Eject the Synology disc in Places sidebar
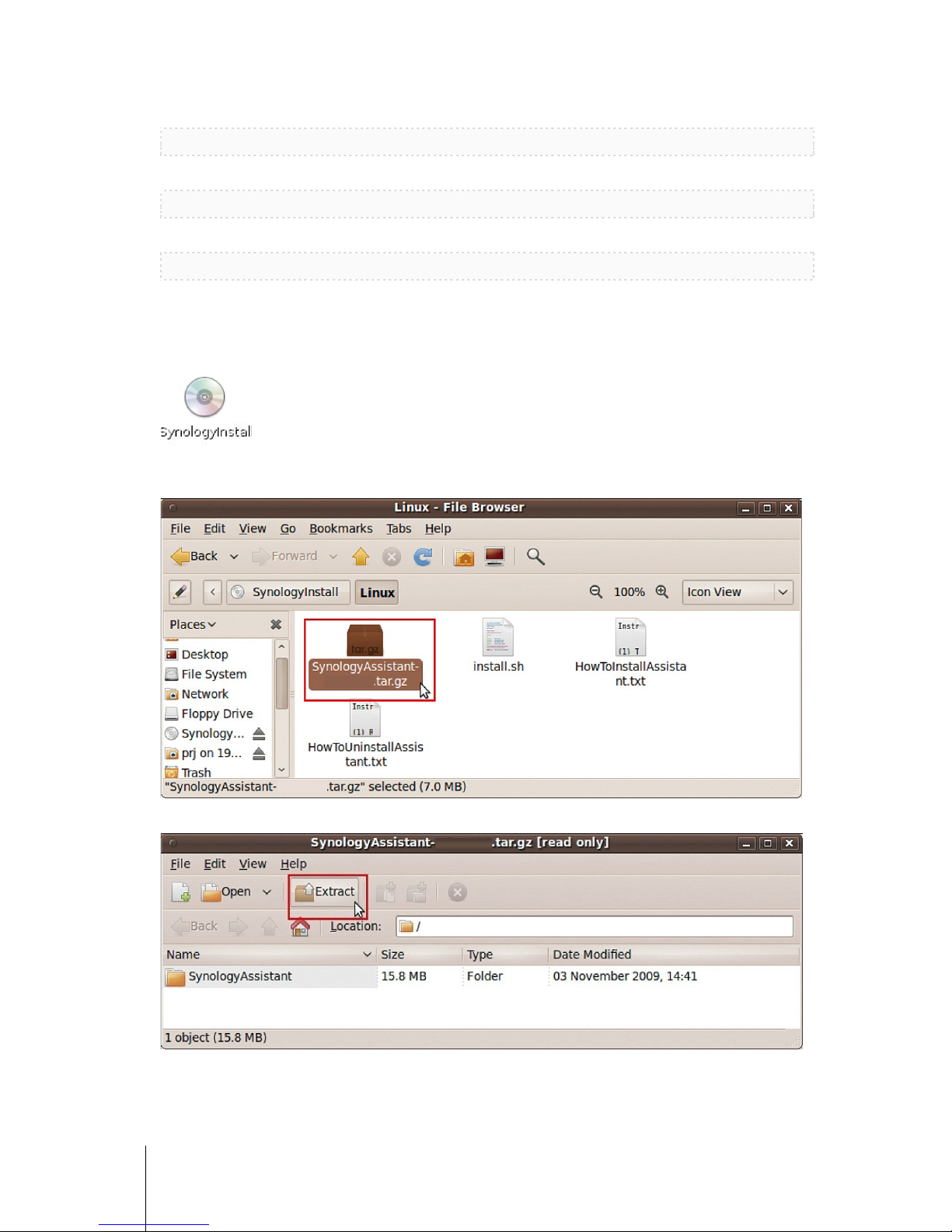 (x=259, y=734)
